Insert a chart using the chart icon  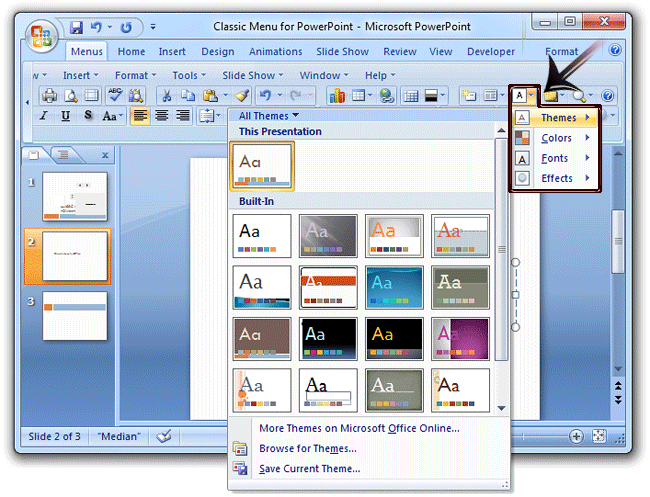click(337, 96)
